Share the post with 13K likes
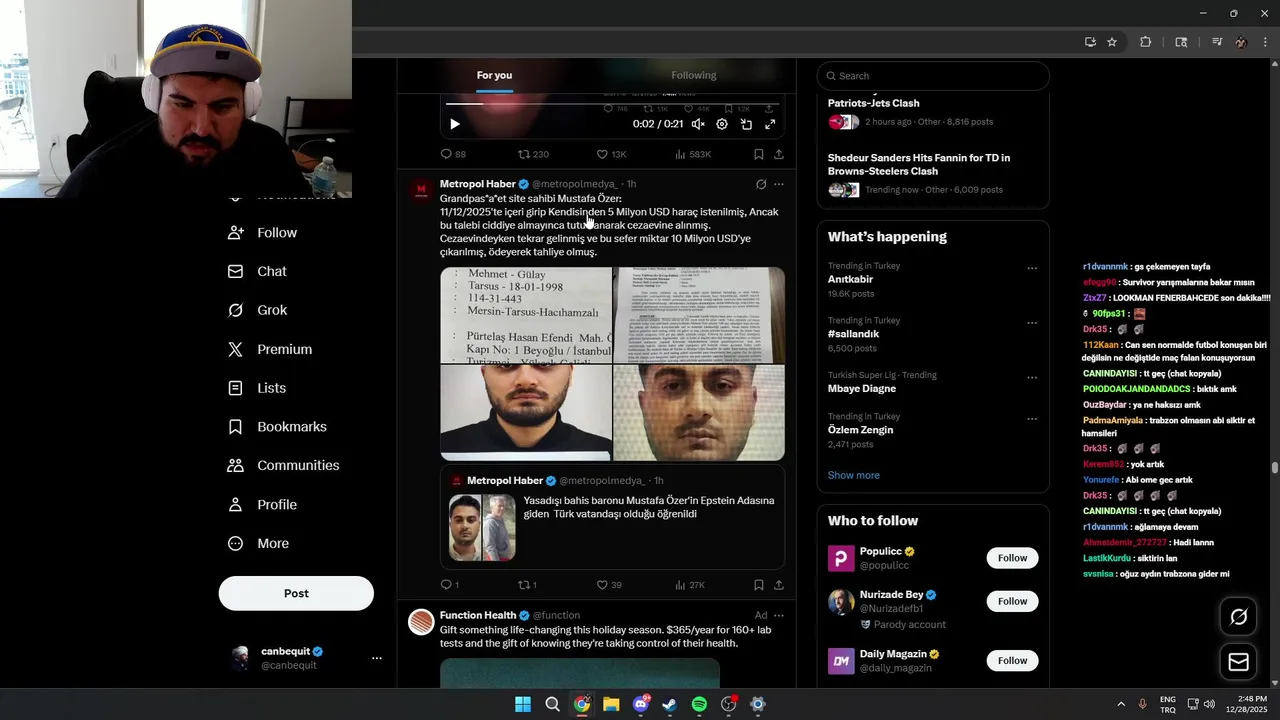Image resolution: width=1280 pixels, height=720 pixels. (x=779, y=154)
